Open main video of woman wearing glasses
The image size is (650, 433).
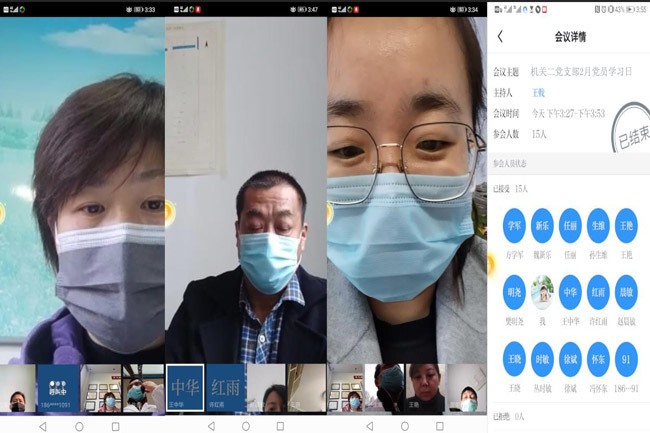point(407,191)
